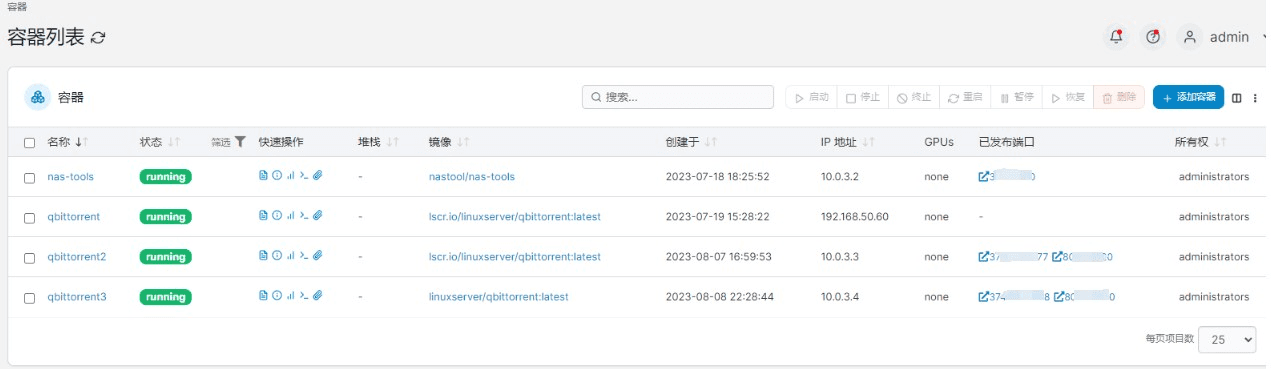Click the 添加容器 button
1271x369 pixels.
tap(1188, 97)
